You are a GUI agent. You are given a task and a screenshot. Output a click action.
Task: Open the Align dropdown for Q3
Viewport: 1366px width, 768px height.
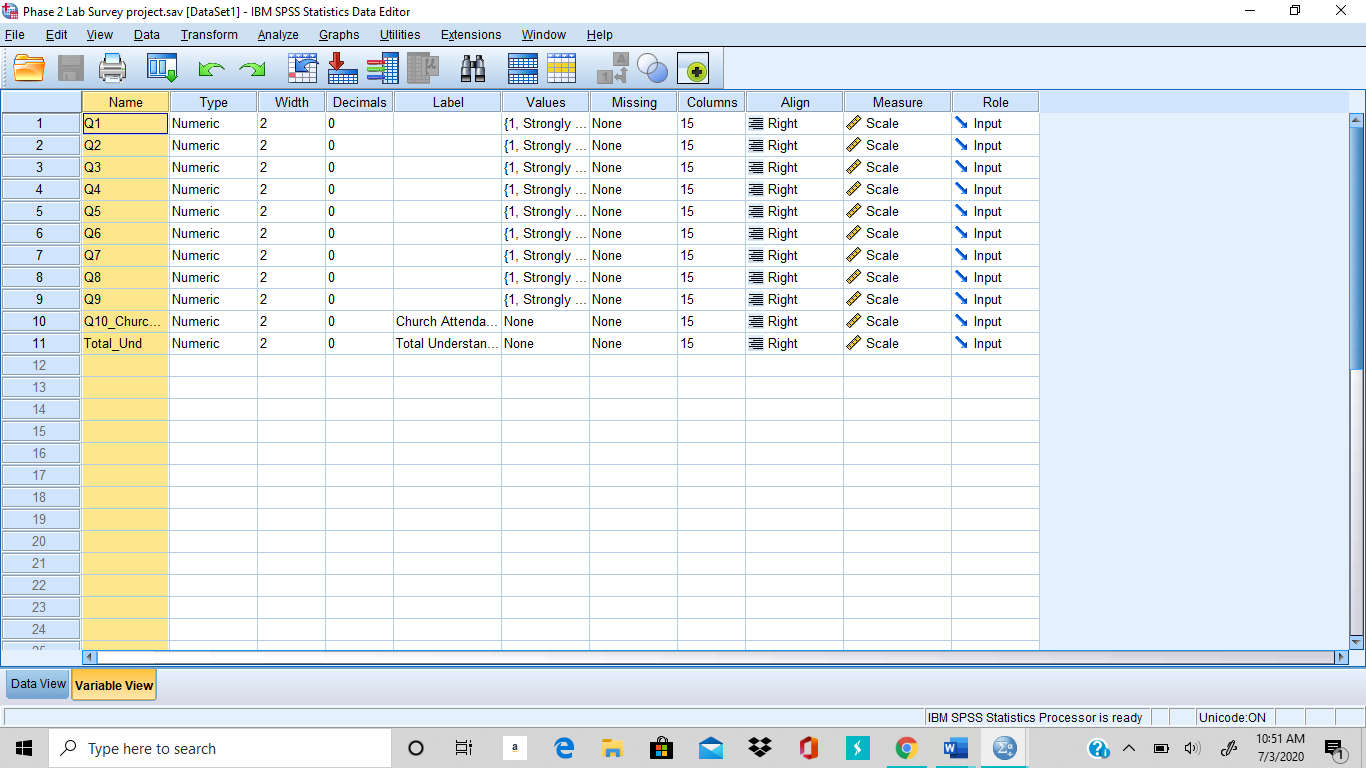(791, 167)
